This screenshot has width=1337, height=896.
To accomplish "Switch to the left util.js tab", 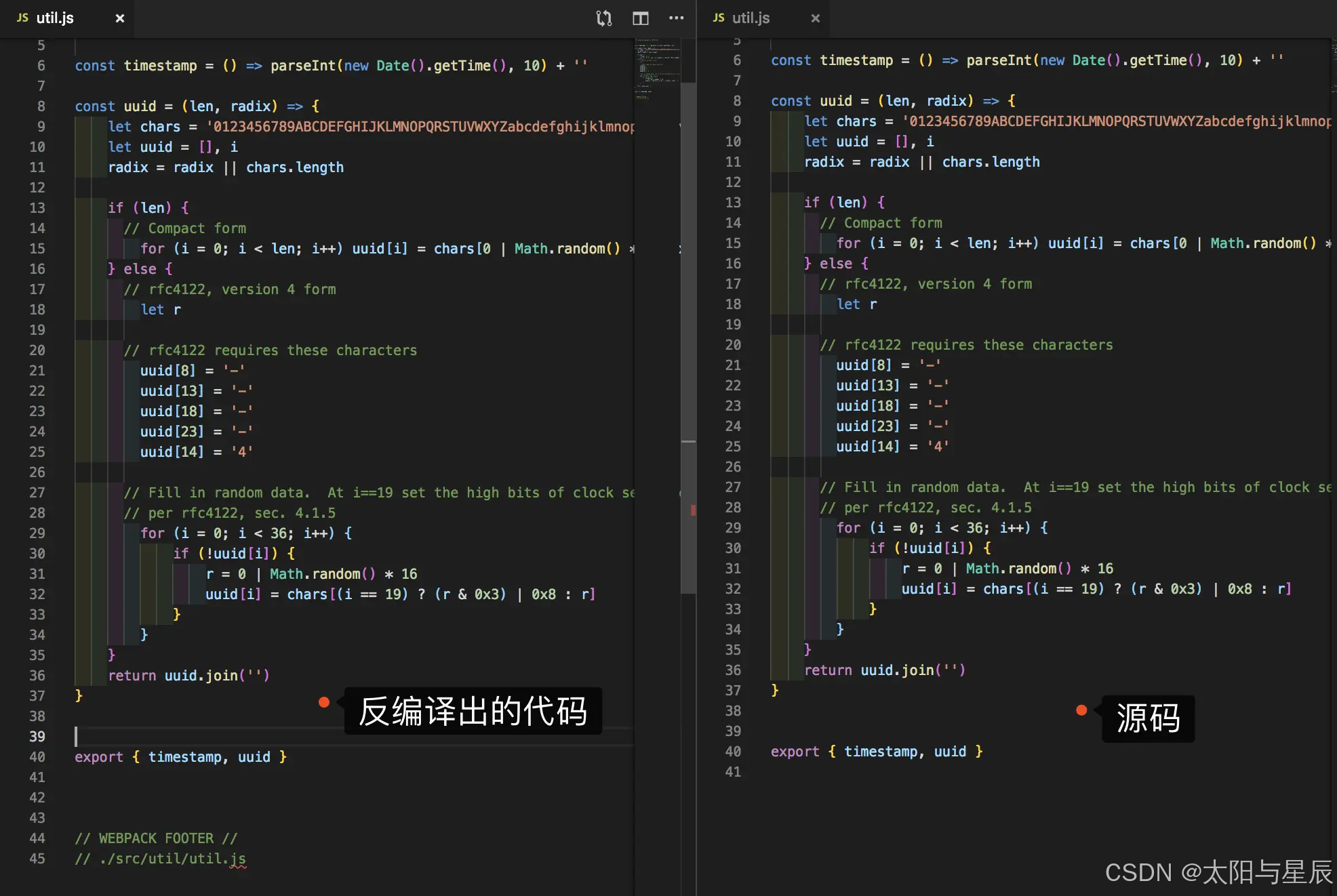I will point(55,18).
